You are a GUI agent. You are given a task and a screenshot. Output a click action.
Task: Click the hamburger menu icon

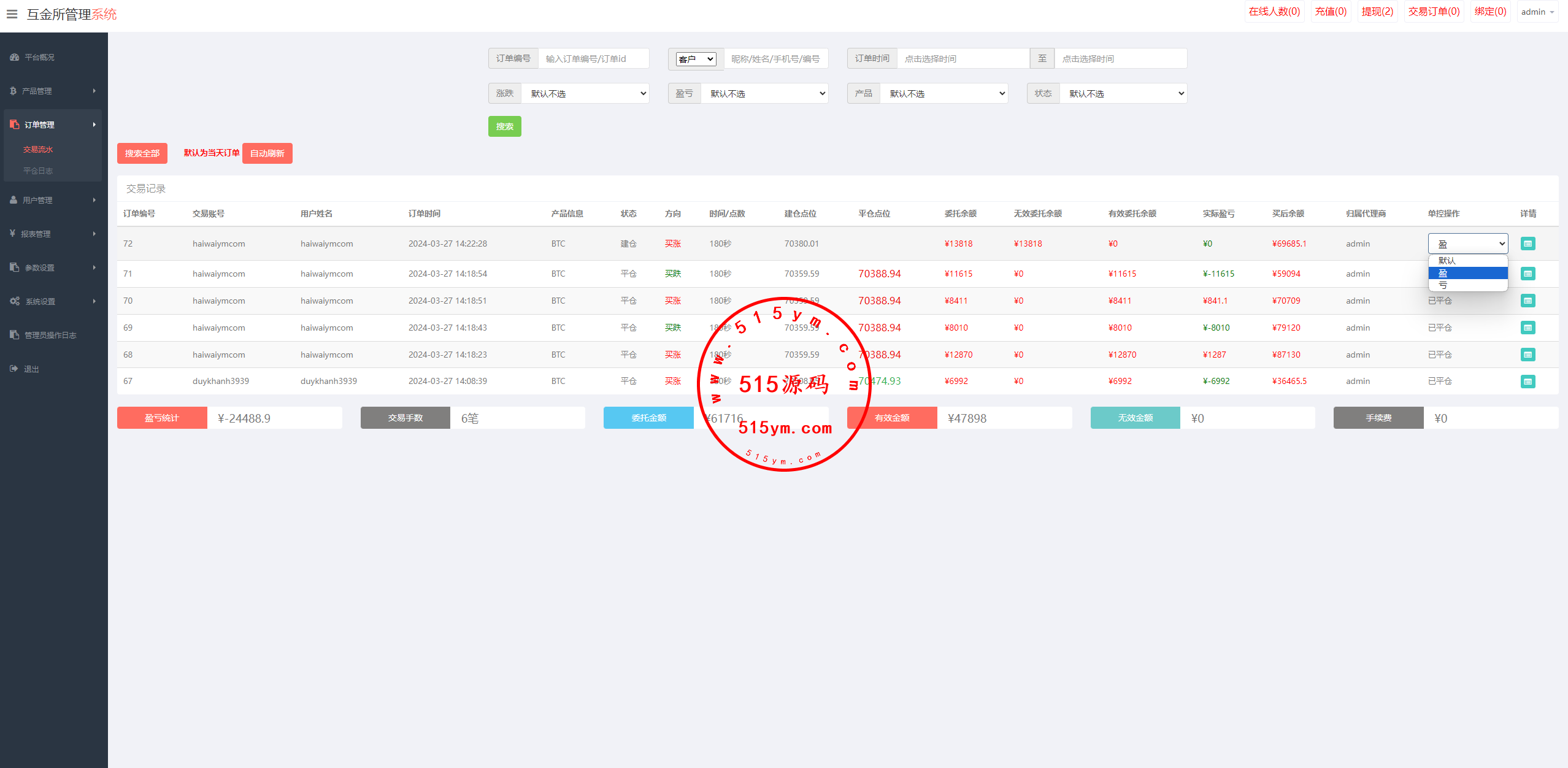tap(12, 13)
